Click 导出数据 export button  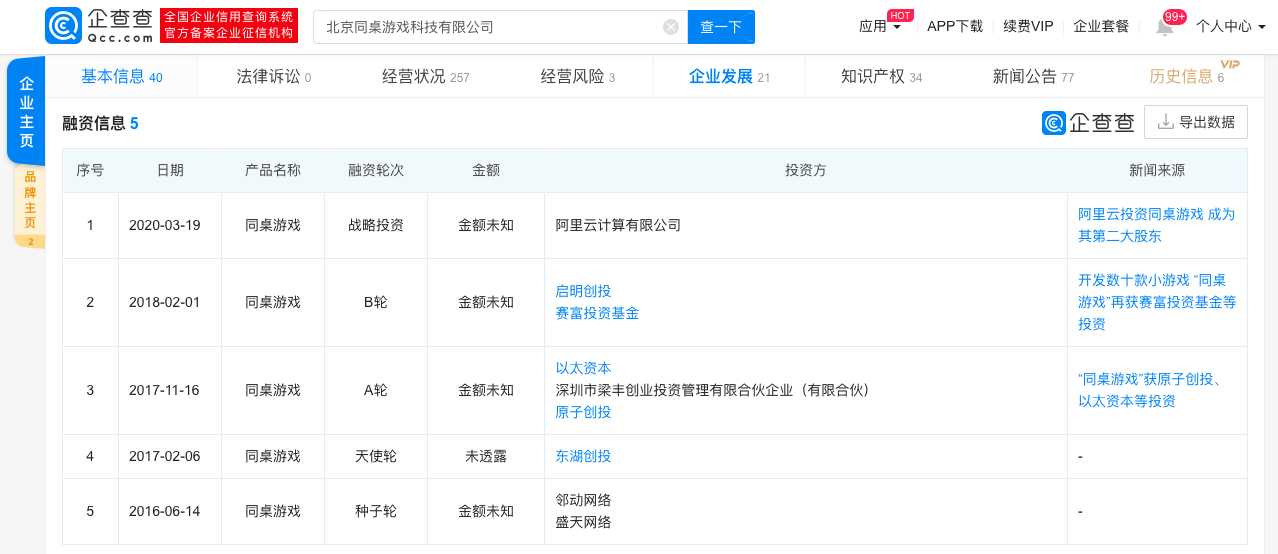tap(1196, 122)
